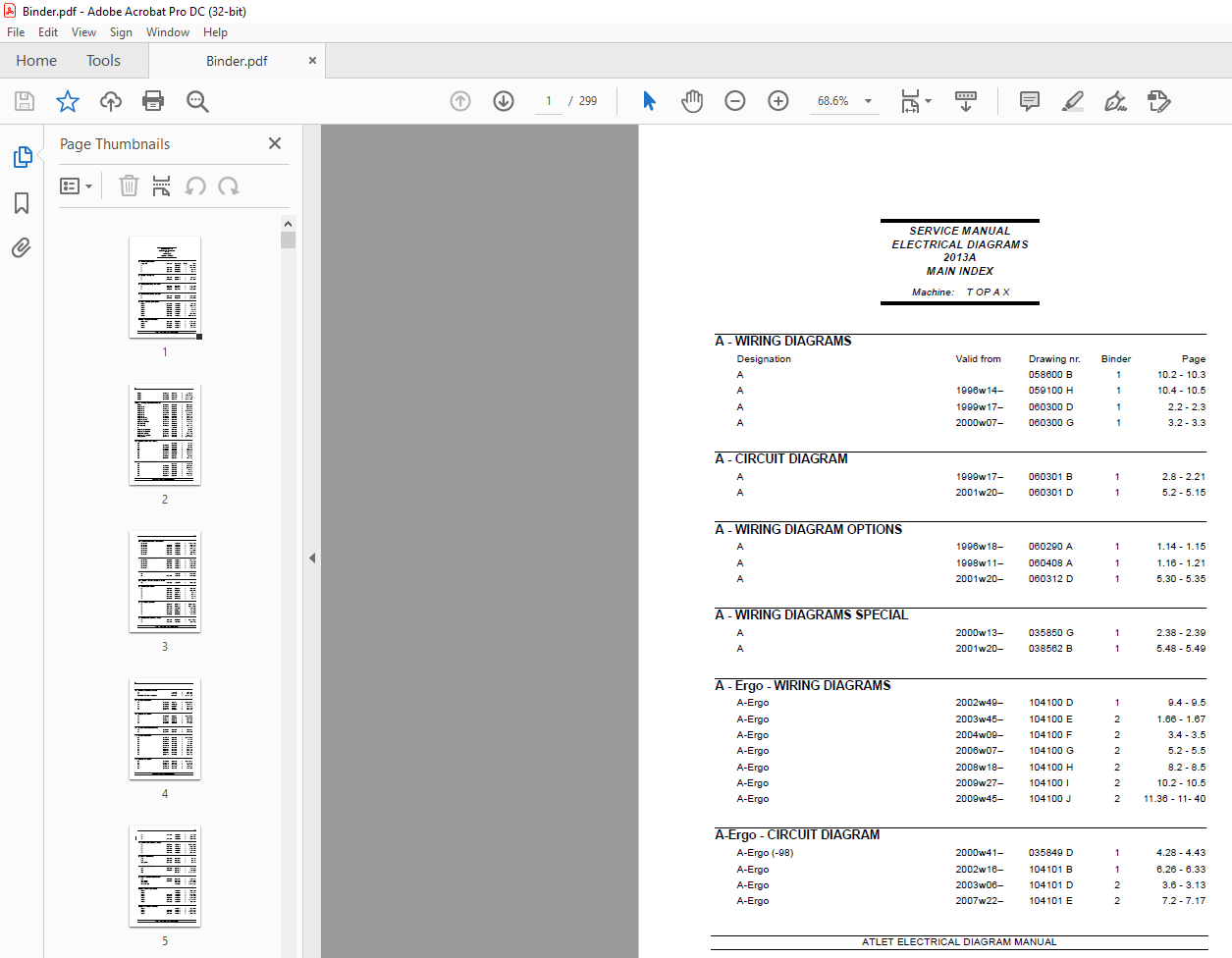Activate the Hand pan tool
Image resolution: width=1232 pixels, height=958 pixels.
pos(692,101)
